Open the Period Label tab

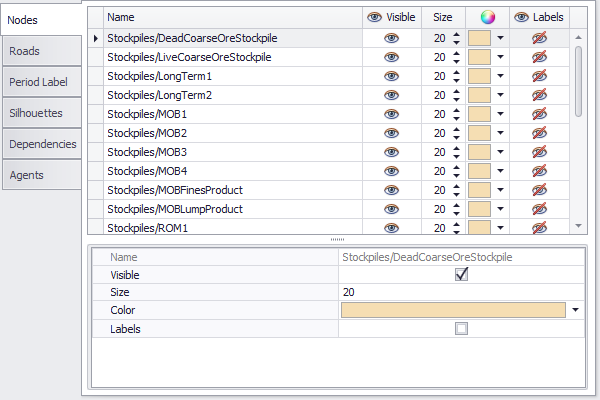click(x=42, y=82)
